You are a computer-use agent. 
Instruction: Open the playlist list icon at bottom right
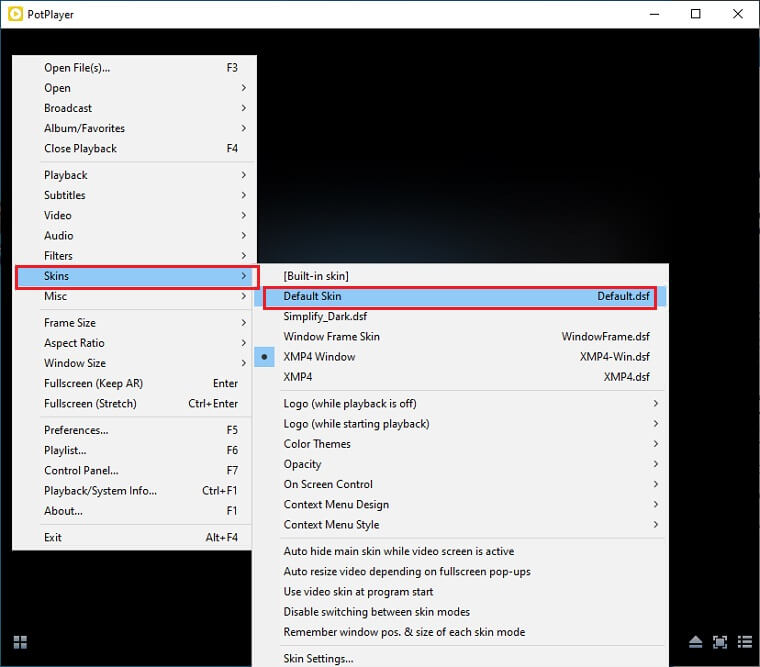tap(744, 642)
